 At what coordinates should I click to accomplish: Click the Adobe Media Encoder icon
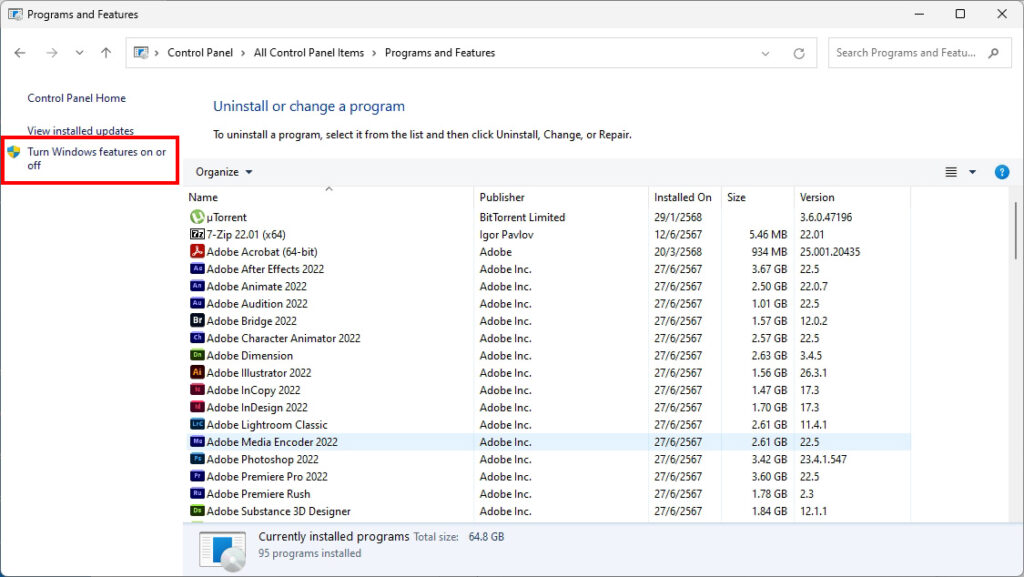[x=197, y=441]
